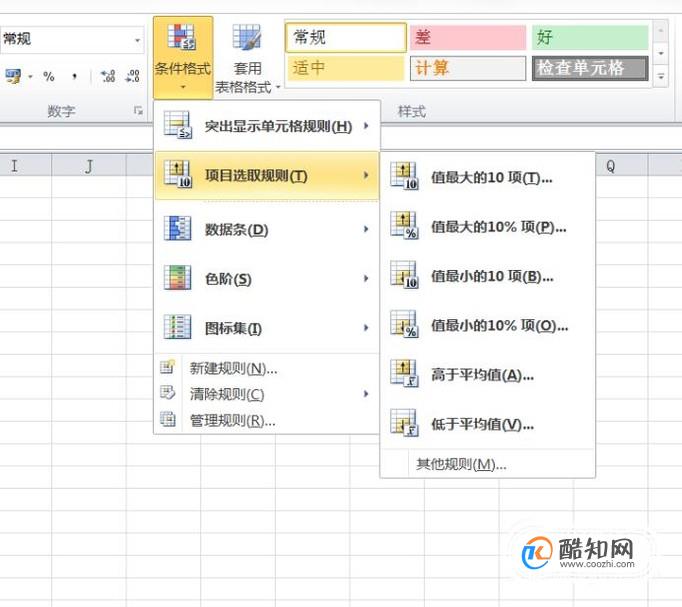
Task: Choose 值最小的10项(B)... option
Action: tap(488, 276)
